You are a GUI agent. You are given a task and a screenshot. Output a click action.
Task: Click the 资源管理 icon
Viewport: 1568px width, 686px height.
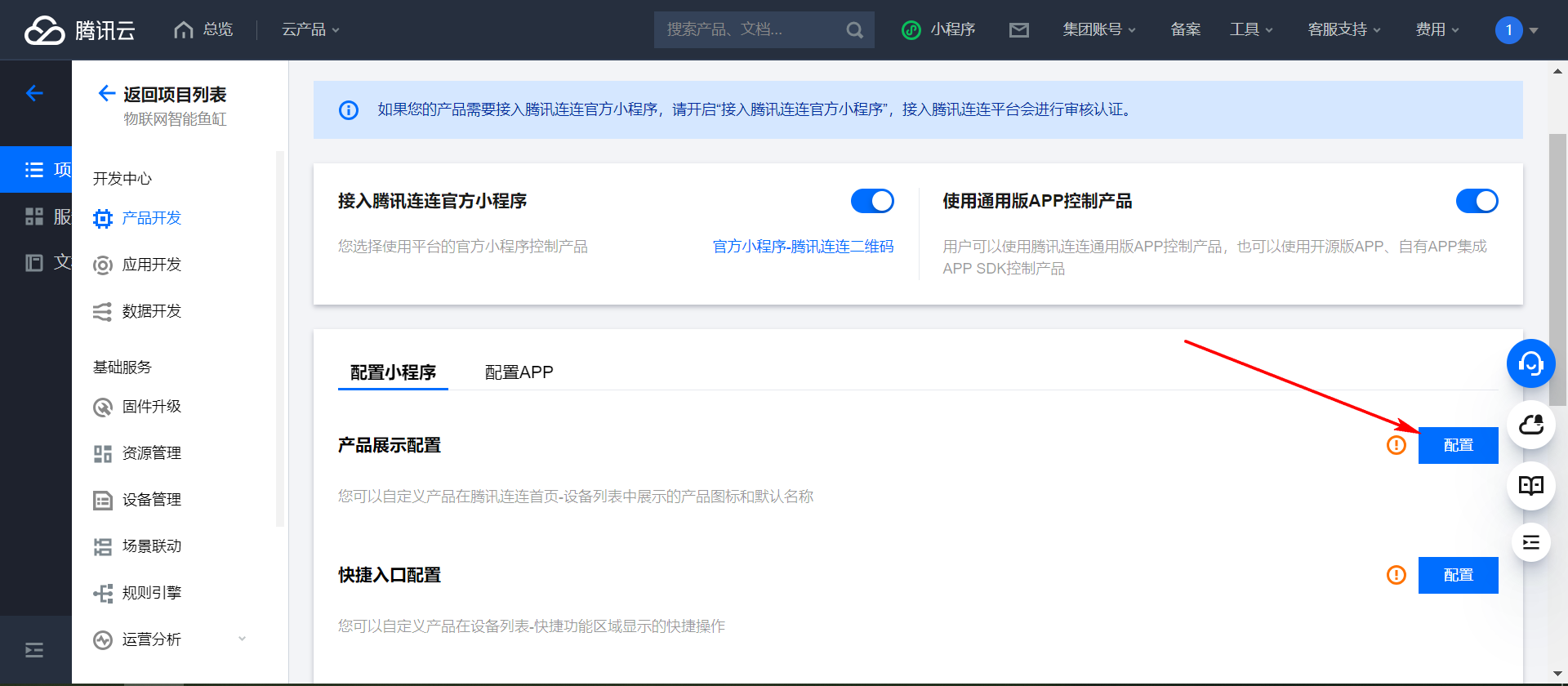(x=103, y=453)
